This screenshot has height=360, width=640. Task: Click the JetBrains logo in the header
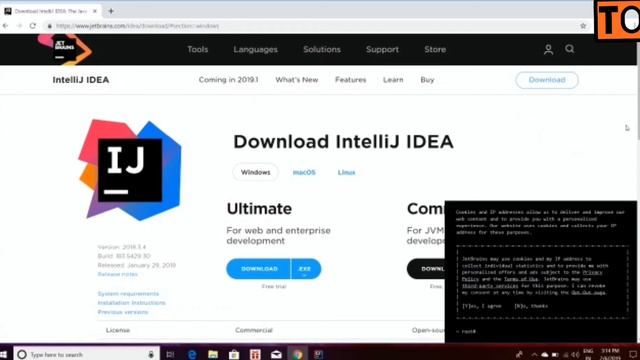point(65,49)
